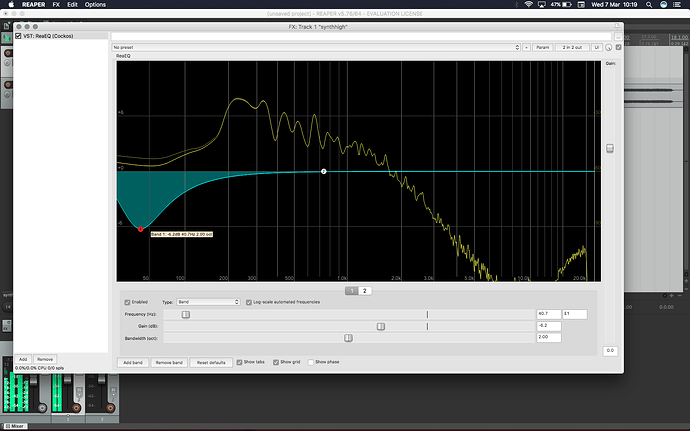Viewport: 690px width, 431px height.
Task: Click the wet/dry mix knob
Action: pos(609,47)
